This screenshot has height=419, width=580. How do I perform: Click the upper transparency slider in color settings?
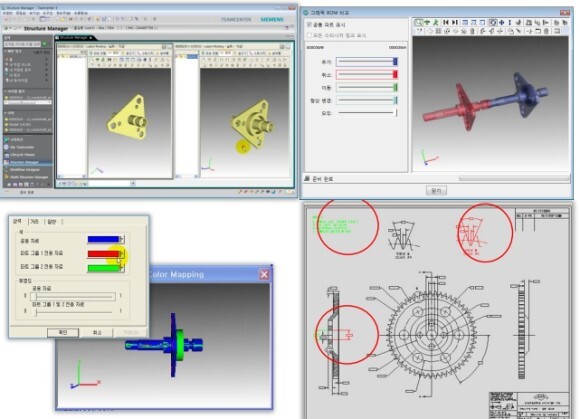pos(73,296)
